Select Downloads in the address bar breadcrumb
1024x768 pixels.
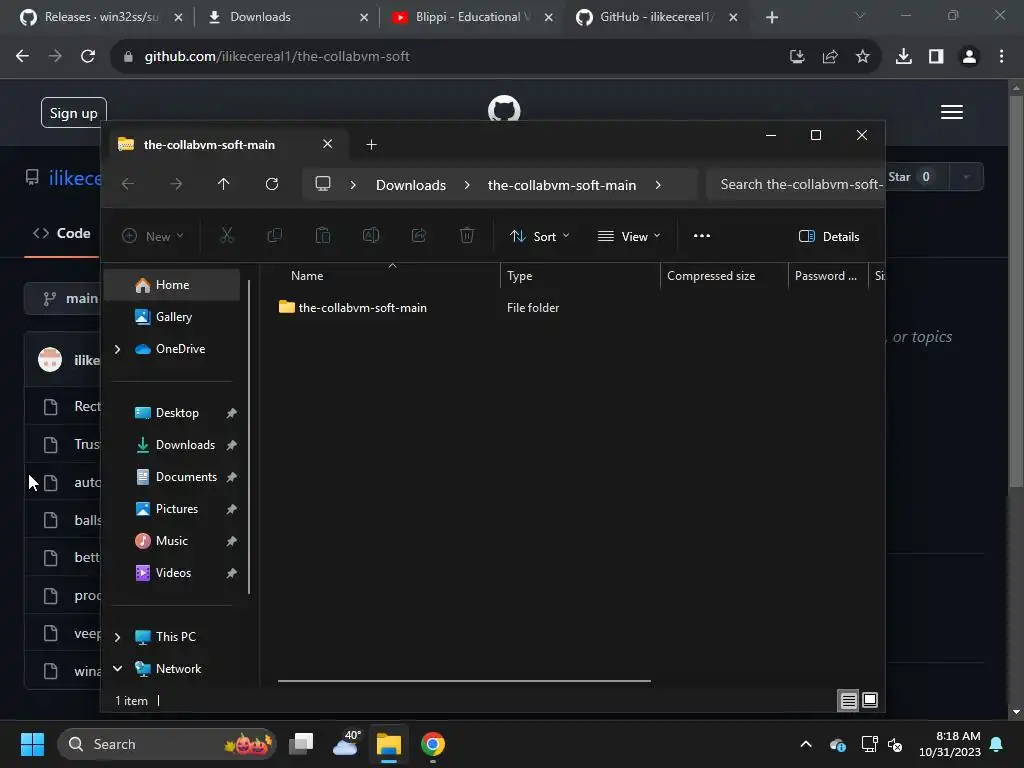(x=411, y=185)
